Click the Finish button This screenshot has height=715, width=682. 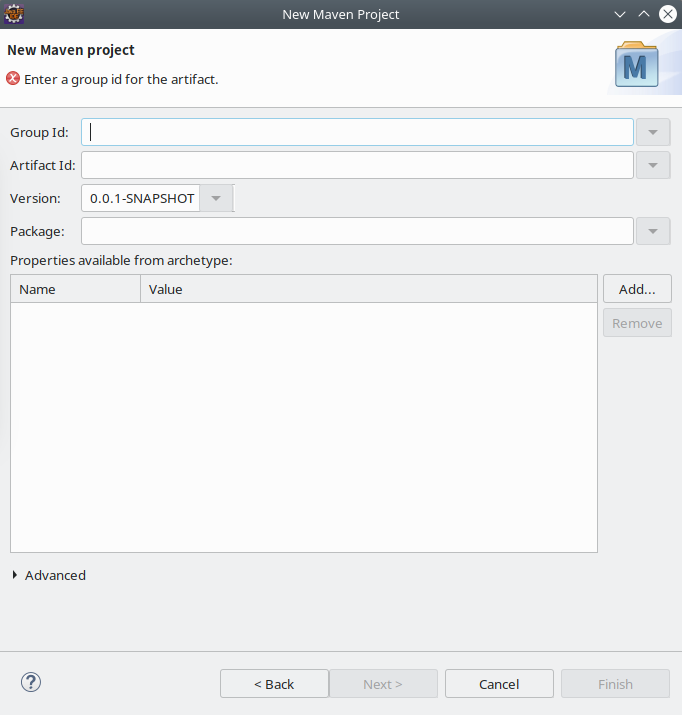615,684
